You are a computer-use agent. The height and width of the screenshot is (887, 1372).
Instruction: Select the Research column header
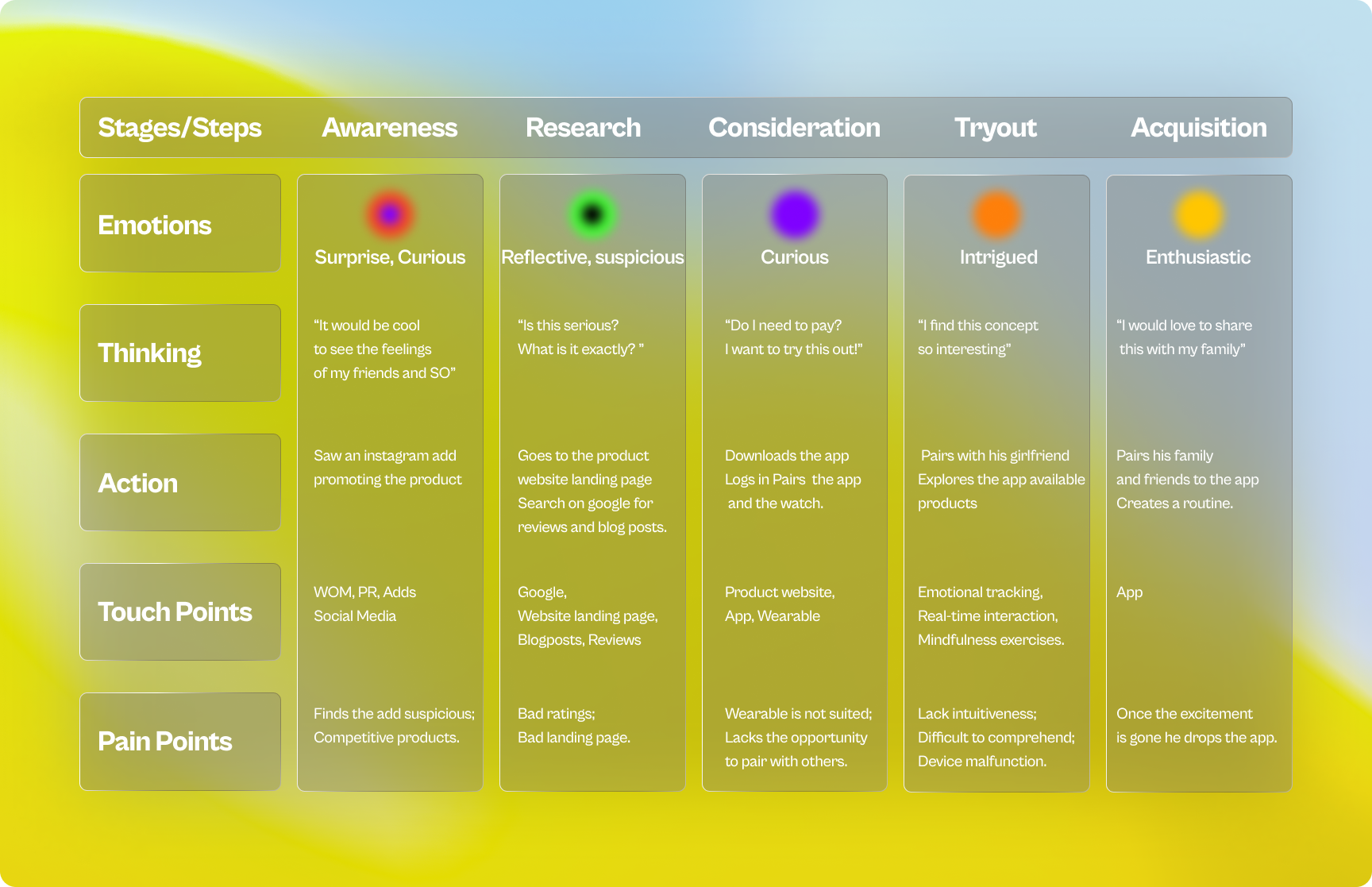(x=583, y=128)
